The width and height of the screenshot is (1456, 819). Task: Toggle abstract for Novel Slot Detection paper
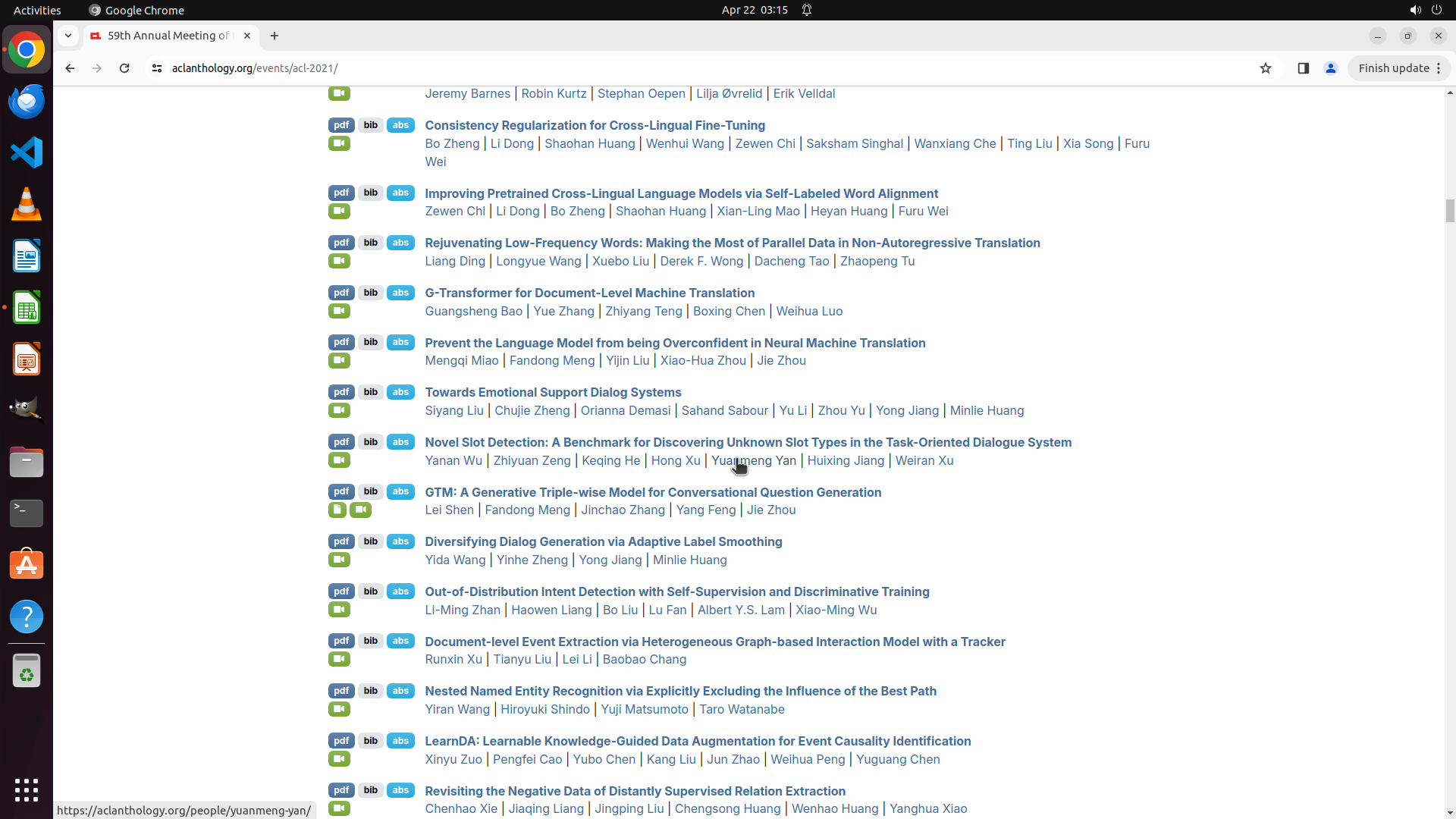pyautogui.click(x=400, y=442)
